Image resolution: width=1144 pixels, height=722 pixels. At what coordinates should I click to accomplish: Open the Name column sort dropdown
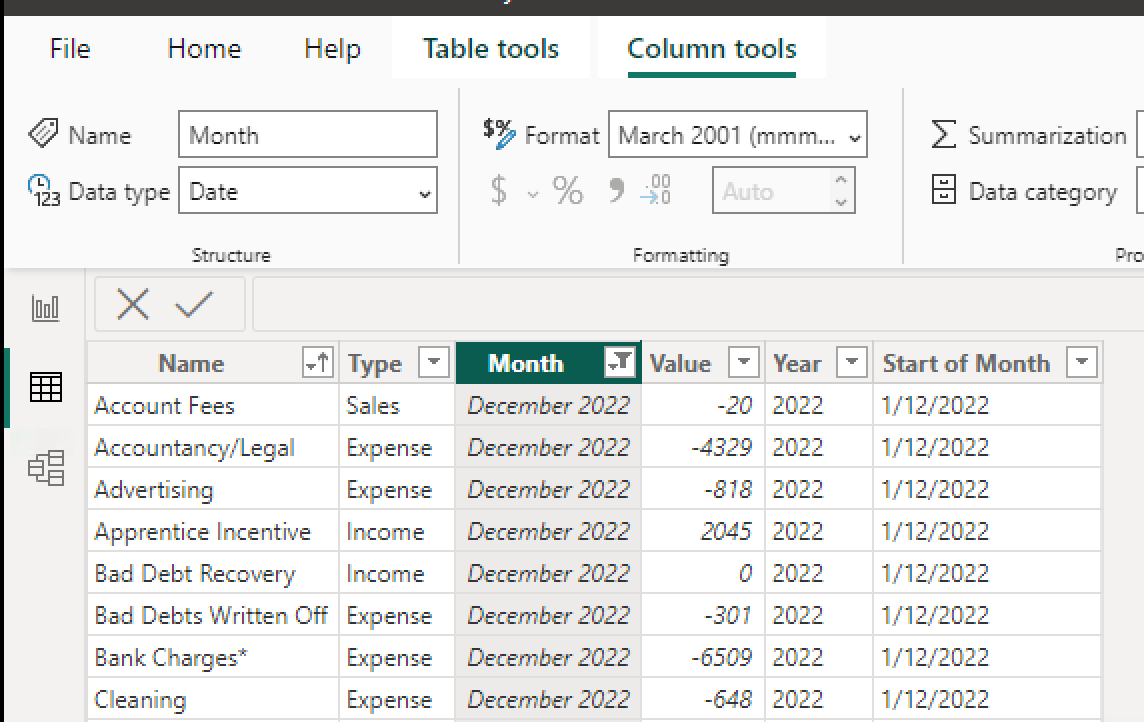coord(317,362)
